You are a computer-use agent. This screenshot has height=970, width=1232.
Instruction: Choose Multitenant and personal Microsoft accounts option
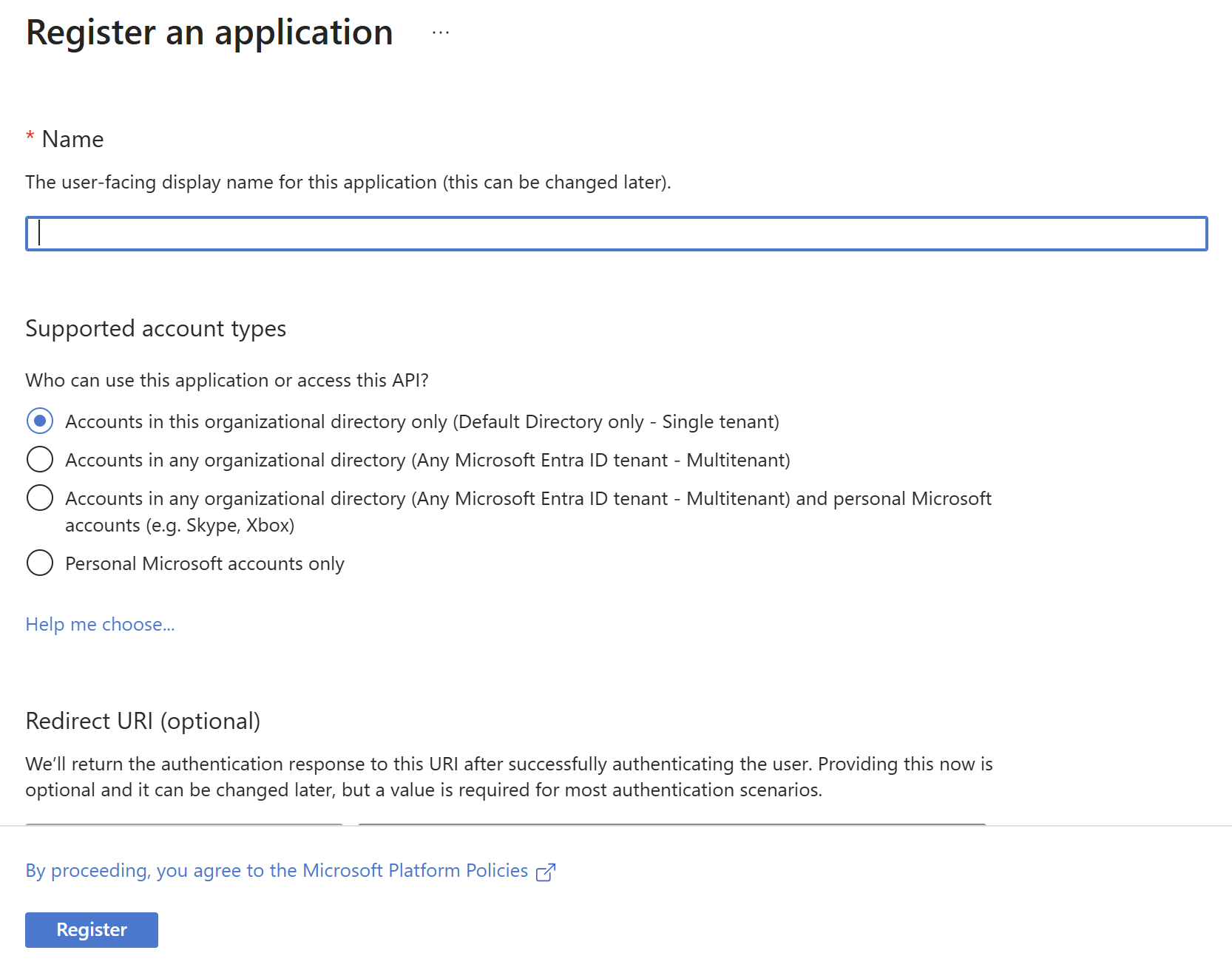(x=40, y=498)
